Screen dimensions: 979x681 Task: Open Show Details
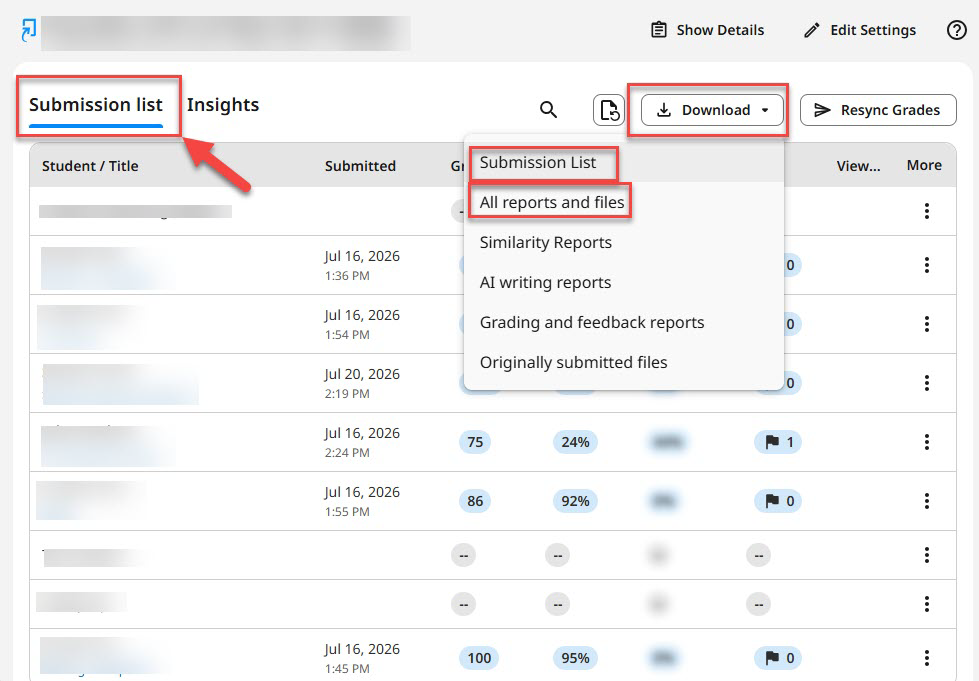[707, 30]
